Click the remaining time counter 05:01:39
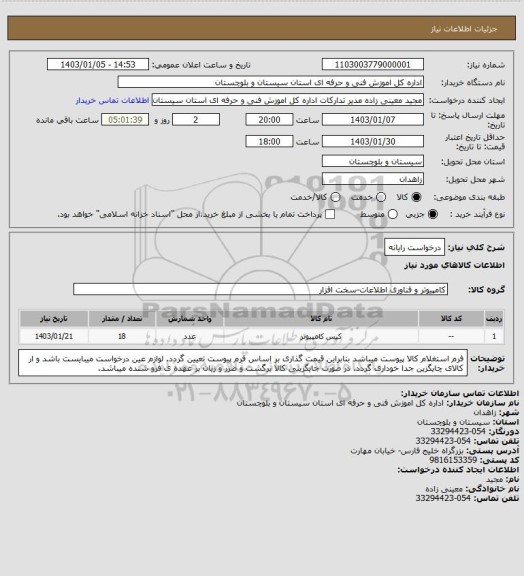 coord(125,120)
